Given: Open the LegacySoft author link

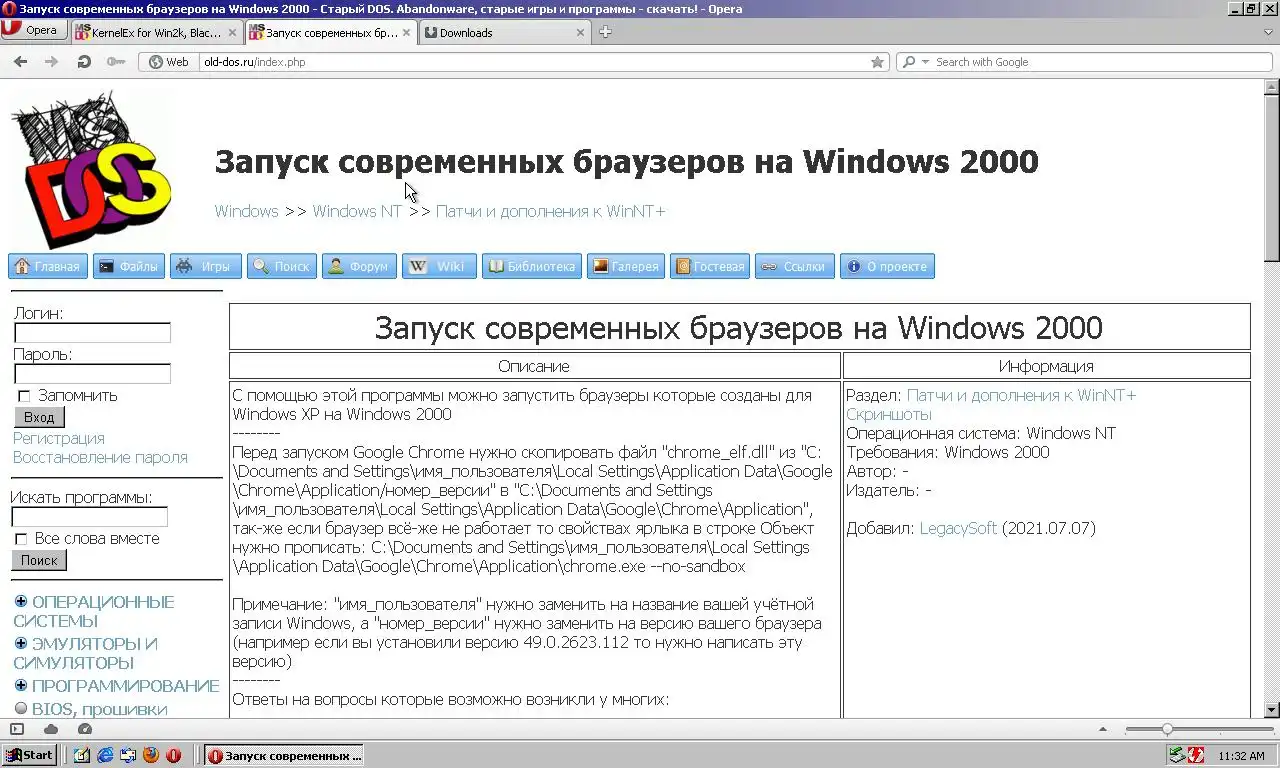Looking at the screenshot, I should [958, 528].
